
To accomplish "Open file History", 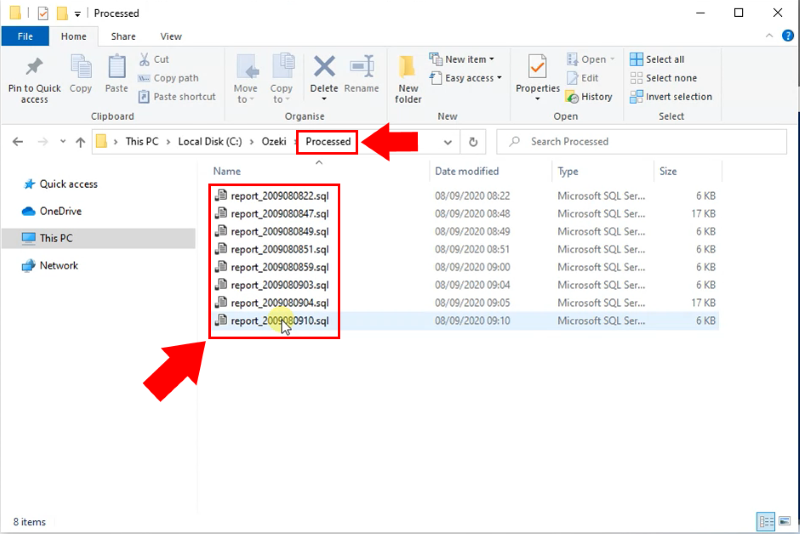I will pos(589,96).
